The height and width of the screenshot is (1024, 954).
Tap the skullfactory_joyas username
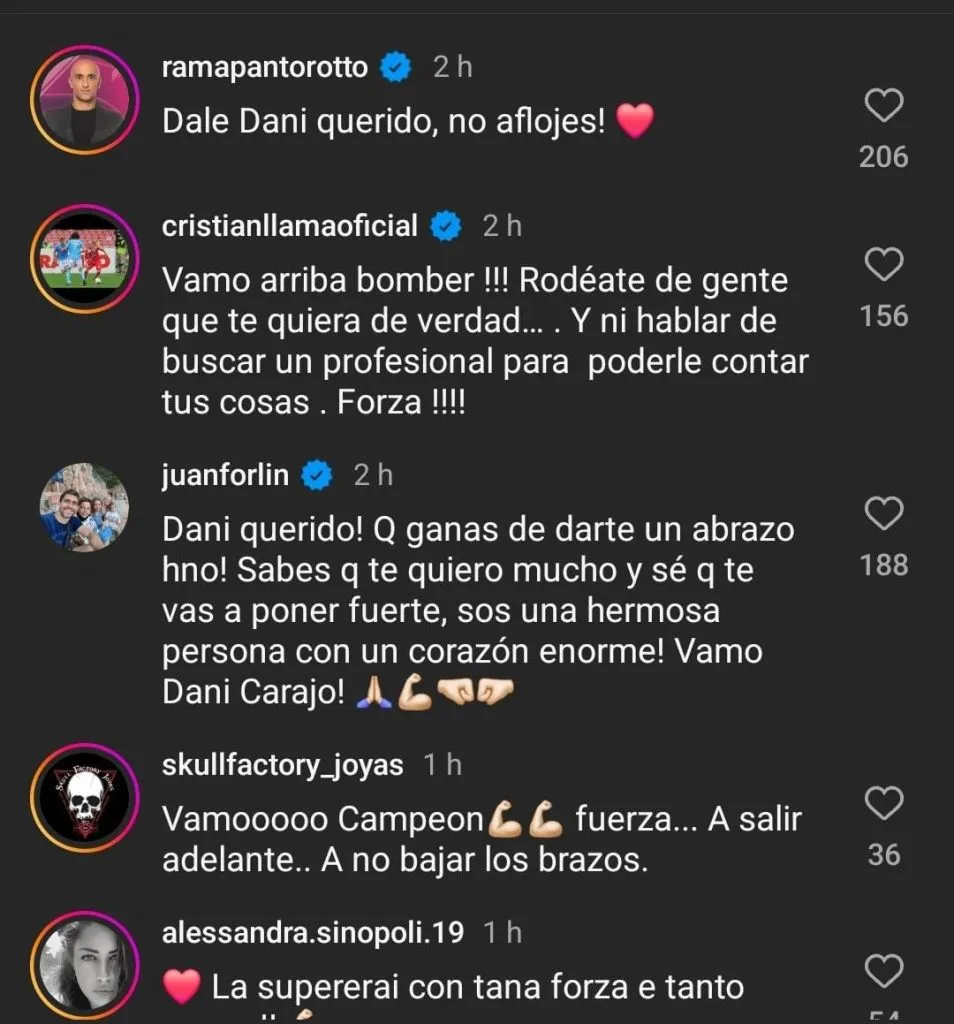coord(282,766)
